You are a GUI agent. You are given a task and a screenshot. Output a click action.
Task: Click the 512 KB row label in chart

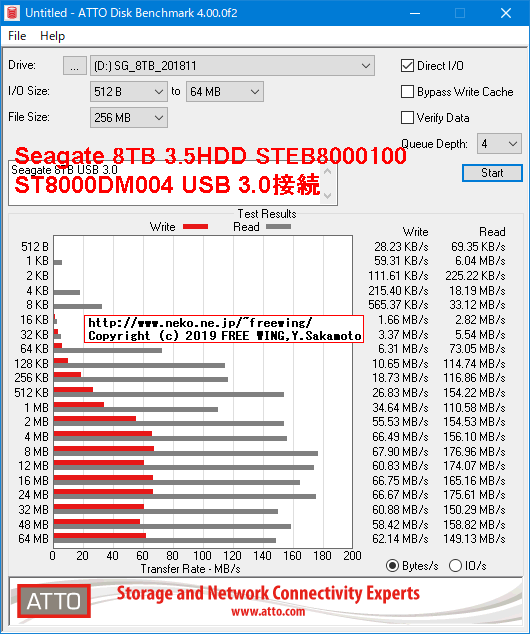32,393
